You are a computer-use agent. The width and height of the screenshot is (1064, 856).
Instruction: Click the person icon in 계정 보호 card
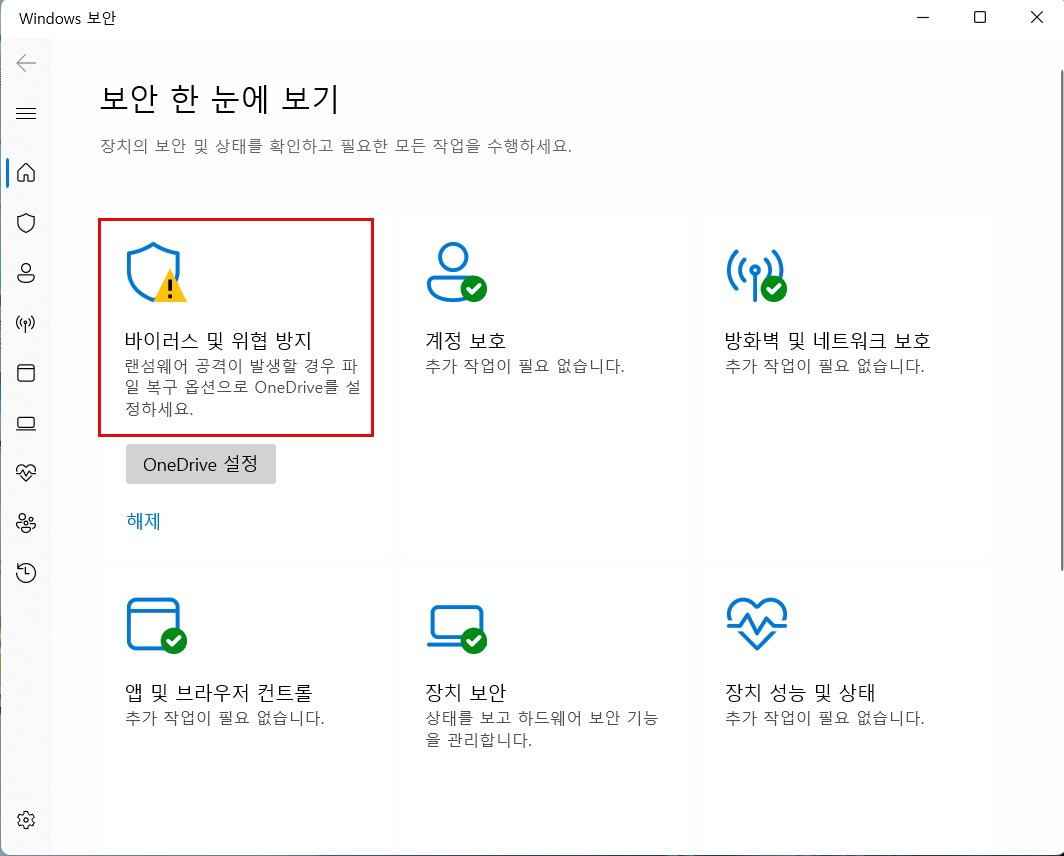coord(456,272)
